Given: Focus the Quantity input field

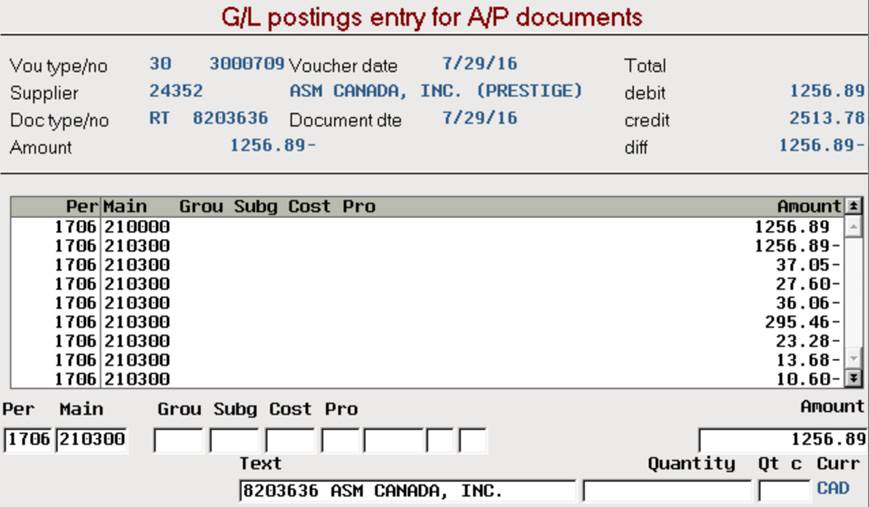Looking at the screenshot, I should pyautogui.click(x=667, y=491).
